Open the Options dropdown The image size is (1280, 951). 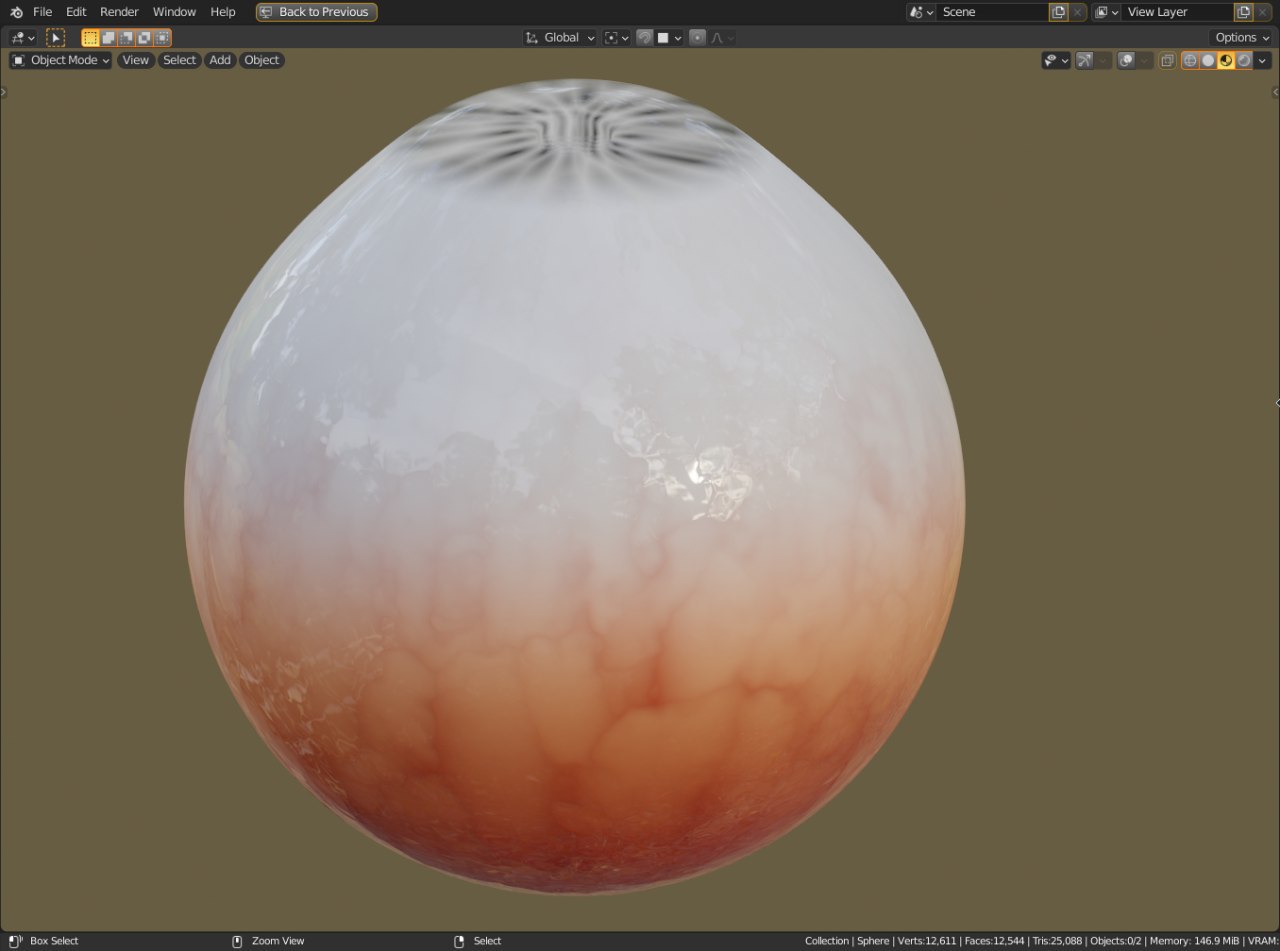pos(1241,38)
